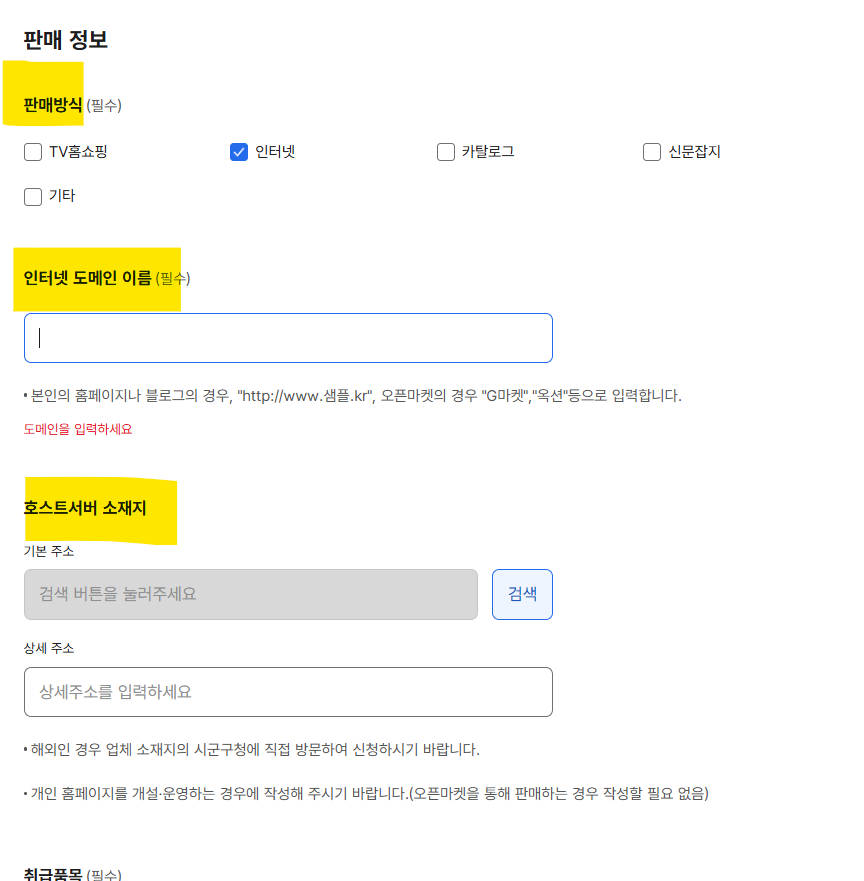Click the 기본 주소 label text
Image resolution: width=864 pixels, height=881 pixels.
point(49,551)
